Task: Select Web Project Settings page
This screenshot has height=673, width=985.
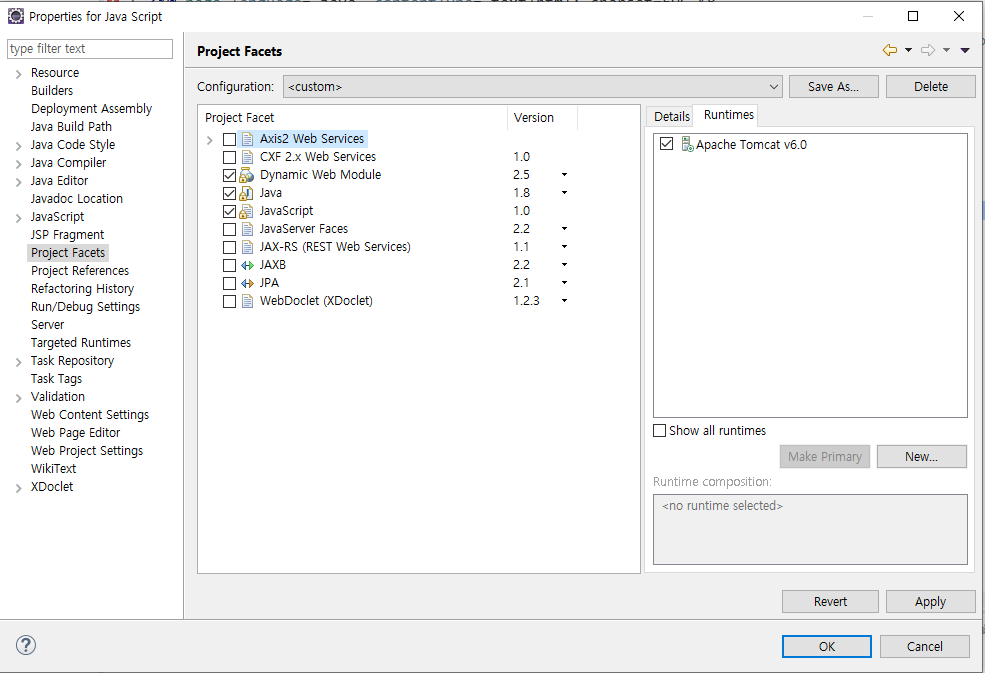Action: [87, 451]
